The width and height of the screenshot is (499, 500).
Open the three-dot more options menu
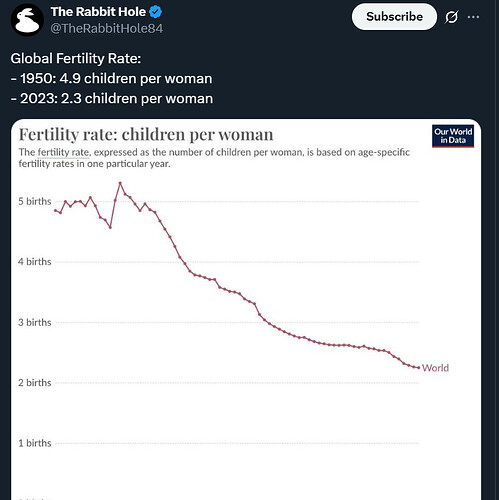(x=473, y=17)
